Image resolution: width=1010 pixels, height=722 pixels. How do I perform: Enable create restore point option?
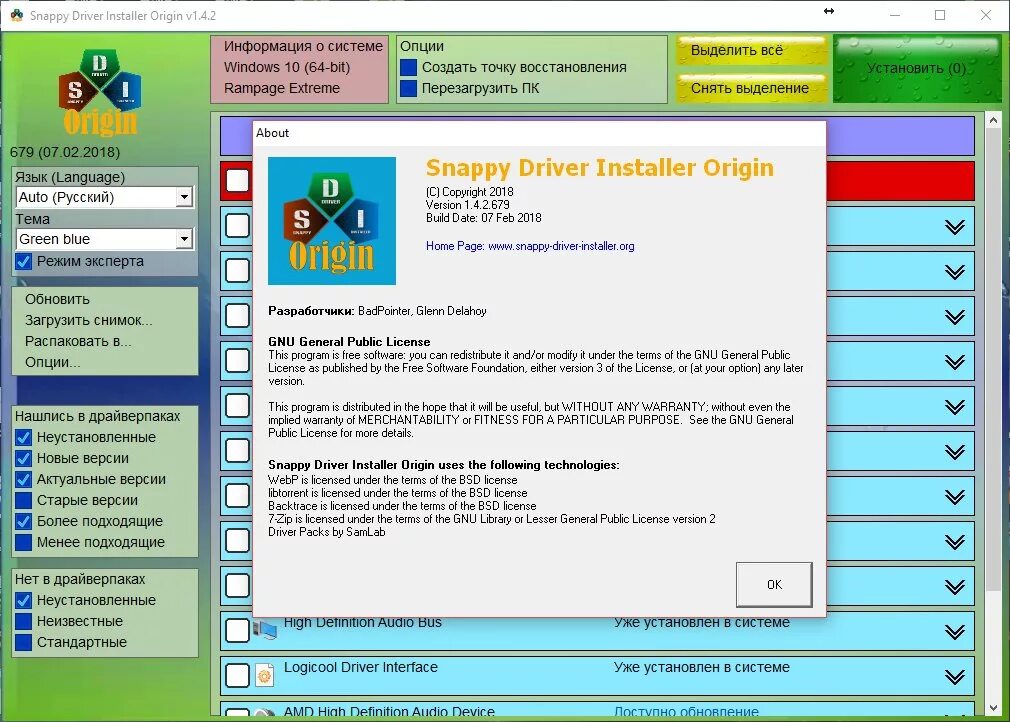[x=408, y=68]
